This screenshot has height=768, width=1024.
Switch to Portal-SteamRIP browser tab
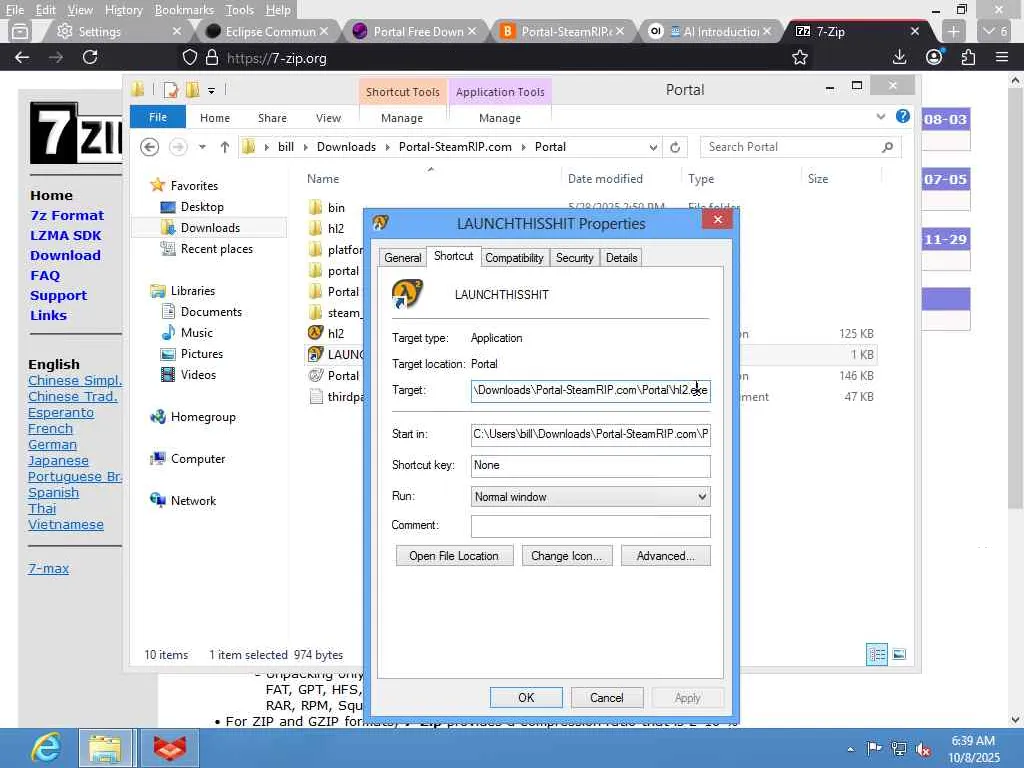[561, 31]
